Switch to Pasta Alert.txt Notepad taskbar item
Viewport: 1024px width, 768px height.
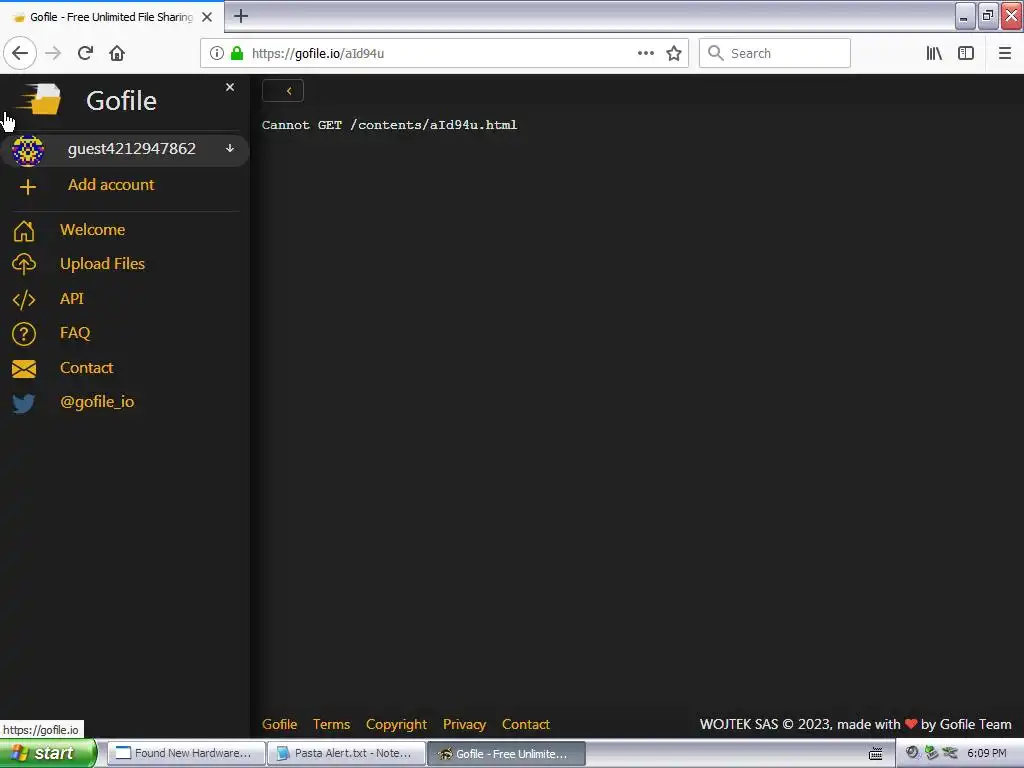[x=346, y=753]
